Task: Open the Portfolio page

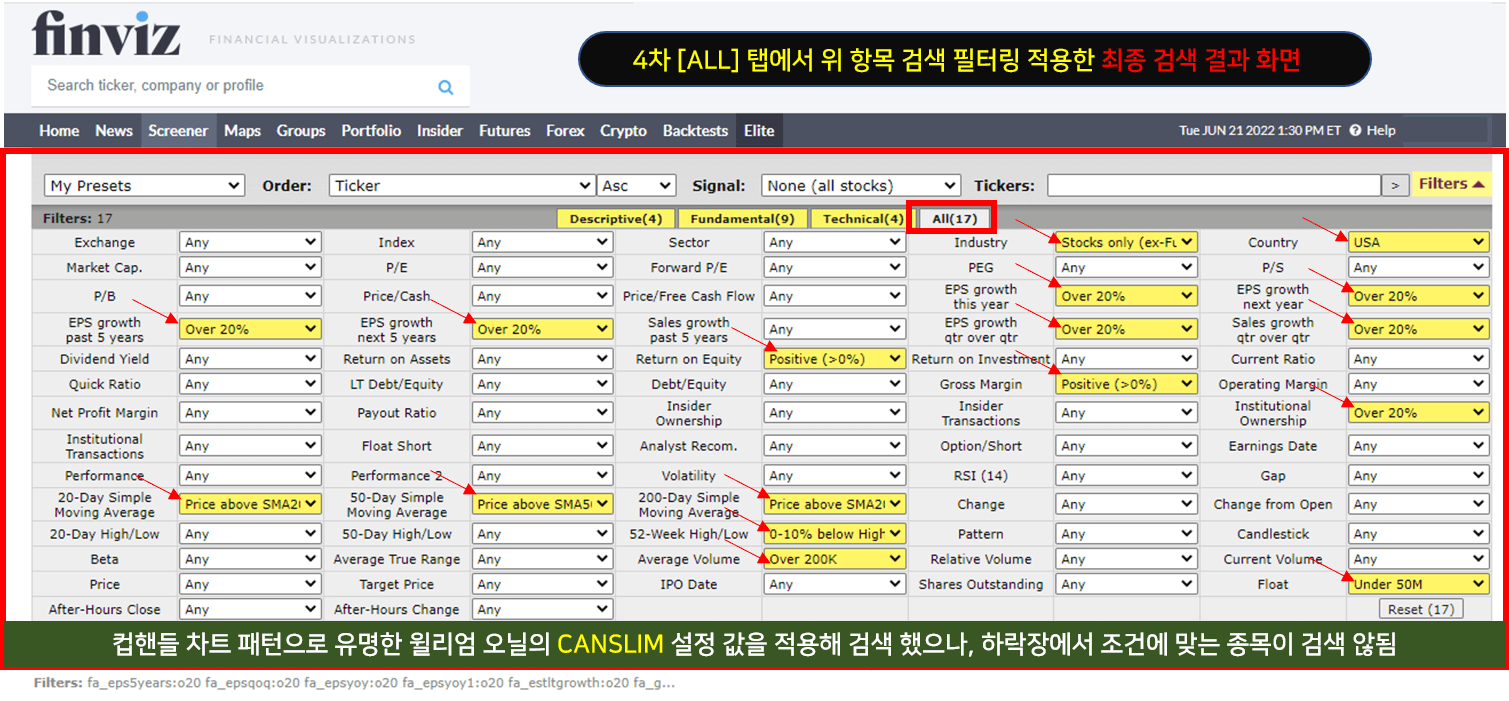Action: (371, 131)
